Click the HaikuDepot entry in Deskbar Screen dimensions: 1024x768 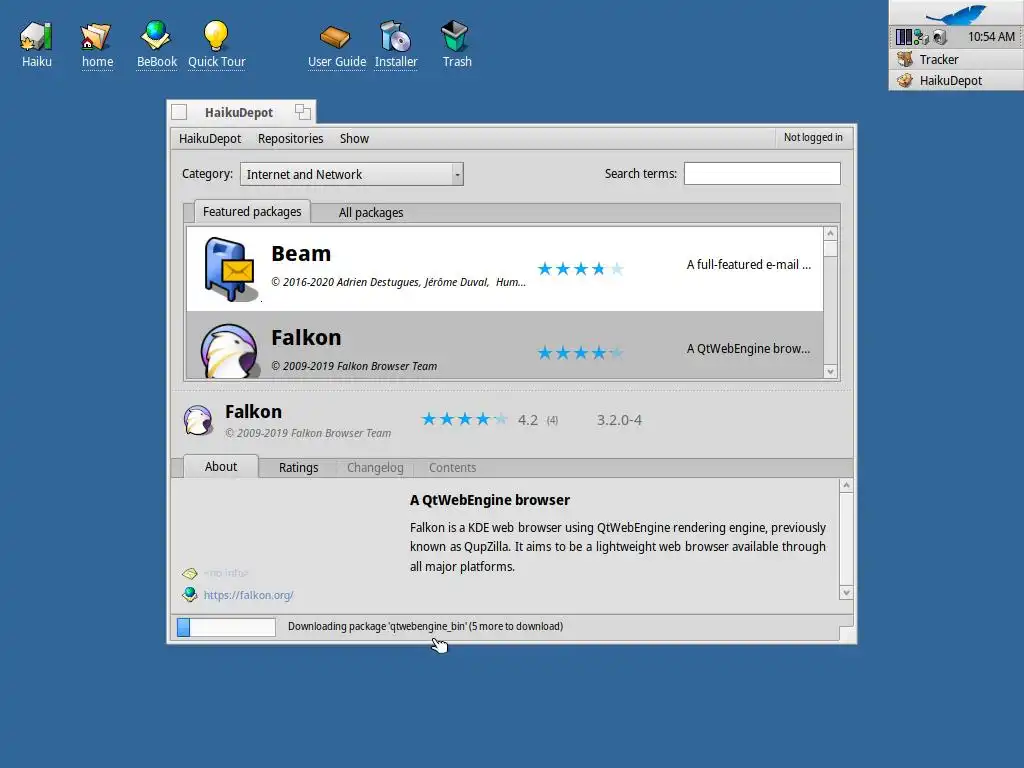click(956, 80)
